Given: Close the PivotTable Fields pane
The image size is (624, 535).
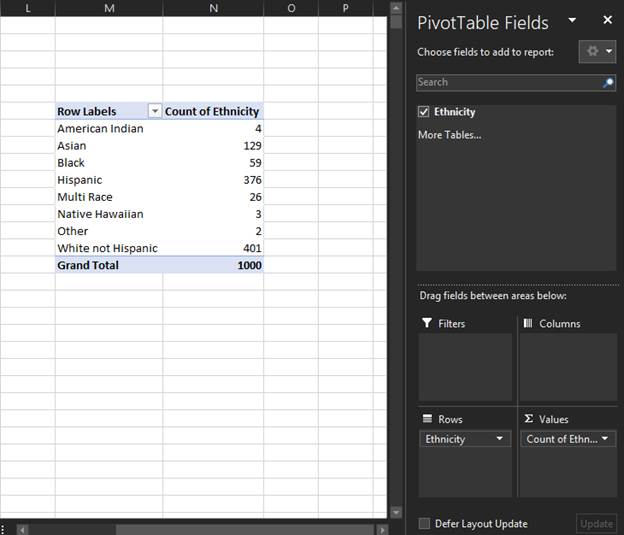Looking at the screenshot, I should (607, 20).
